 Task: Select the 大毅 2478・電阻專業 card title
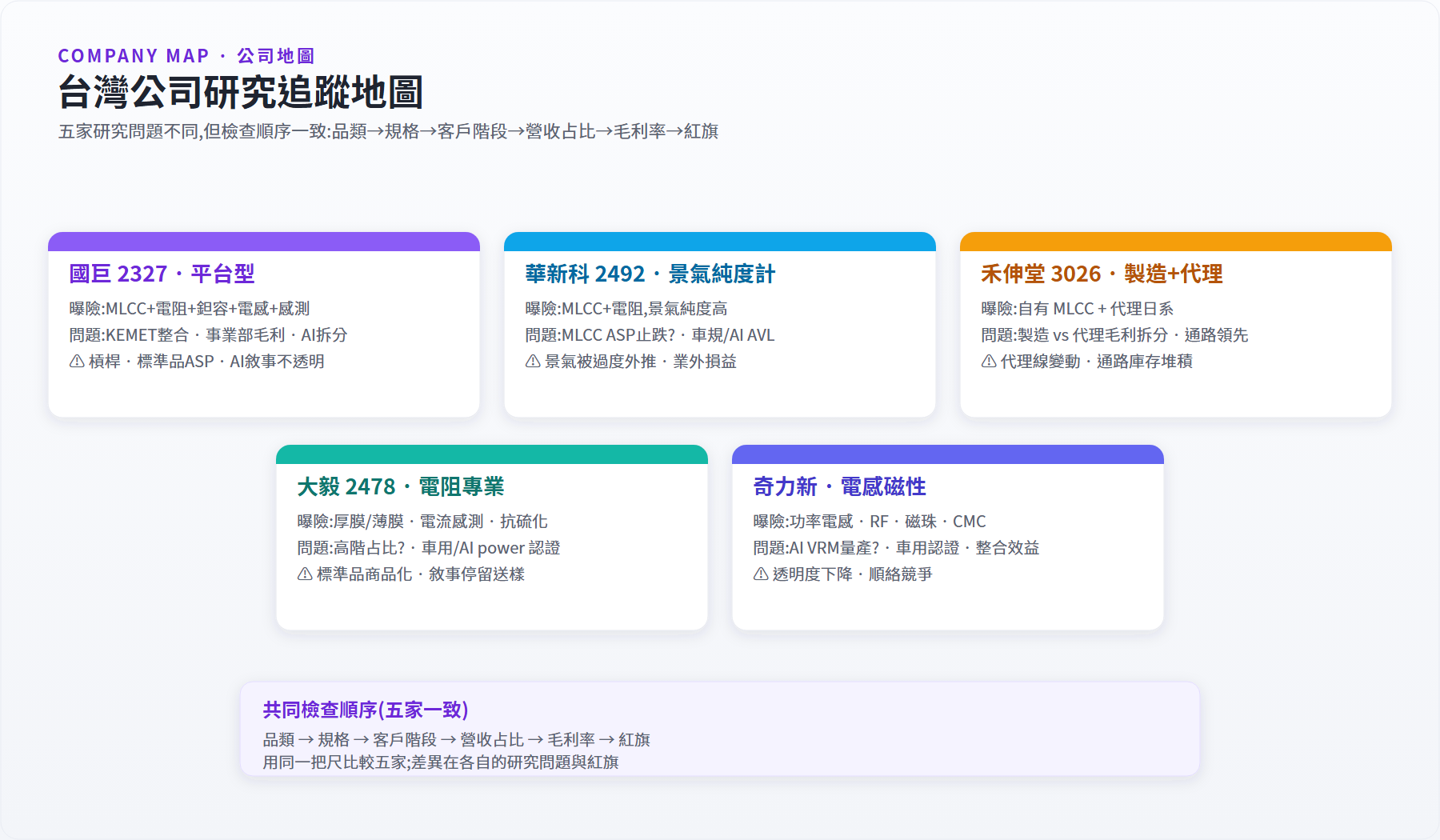tap(401, 486)
